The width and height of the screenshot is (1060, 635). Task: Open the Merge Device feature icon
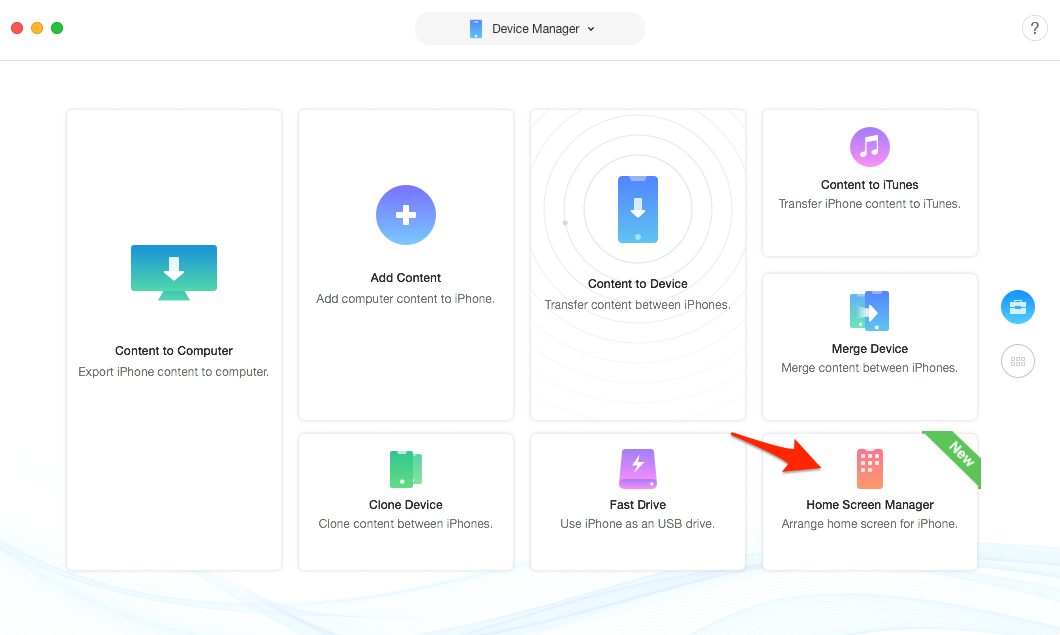coord(869,311)
